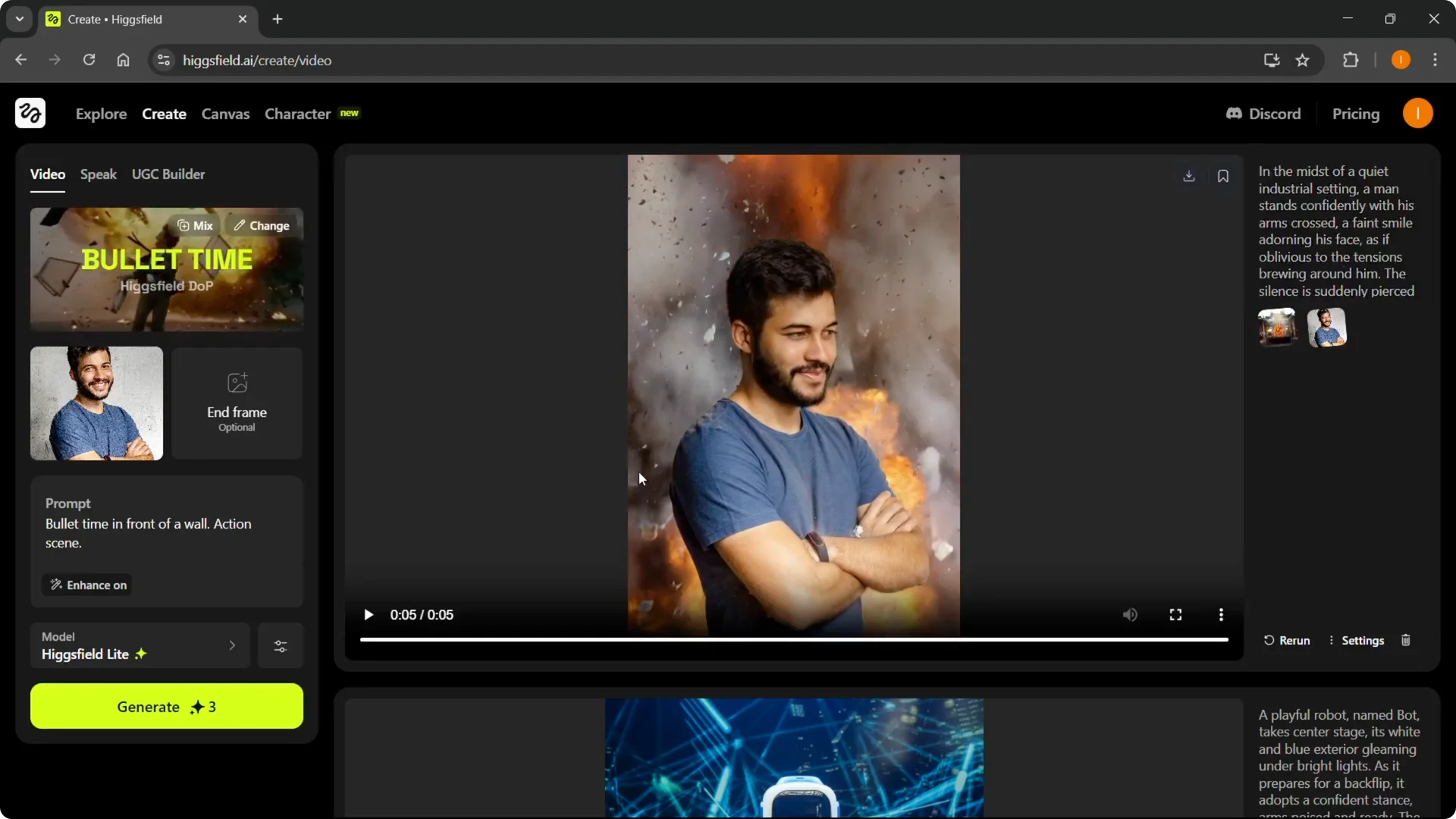Open model settings sliders beside Higgsfield Lite
Image resolution: width=1456 pixels, height=819 pixels.
[280, 645]
